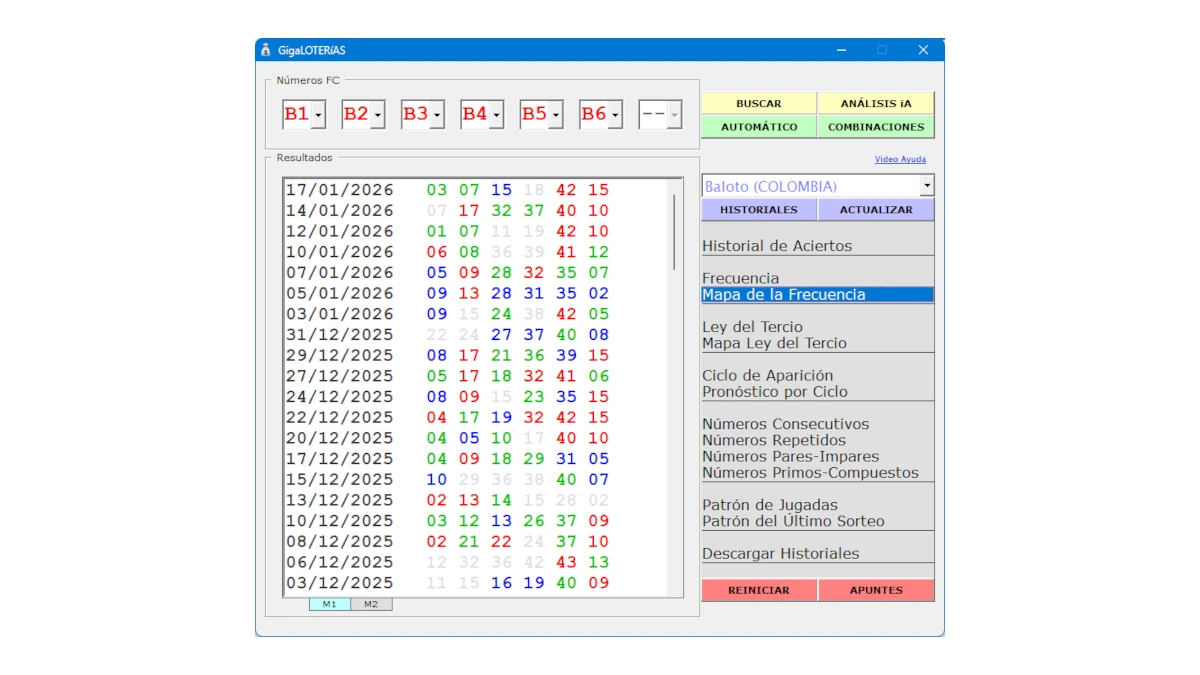Screen dimensions: 1200x675
Task: Open APUNTES notes
Action: [x=876, y=590]
